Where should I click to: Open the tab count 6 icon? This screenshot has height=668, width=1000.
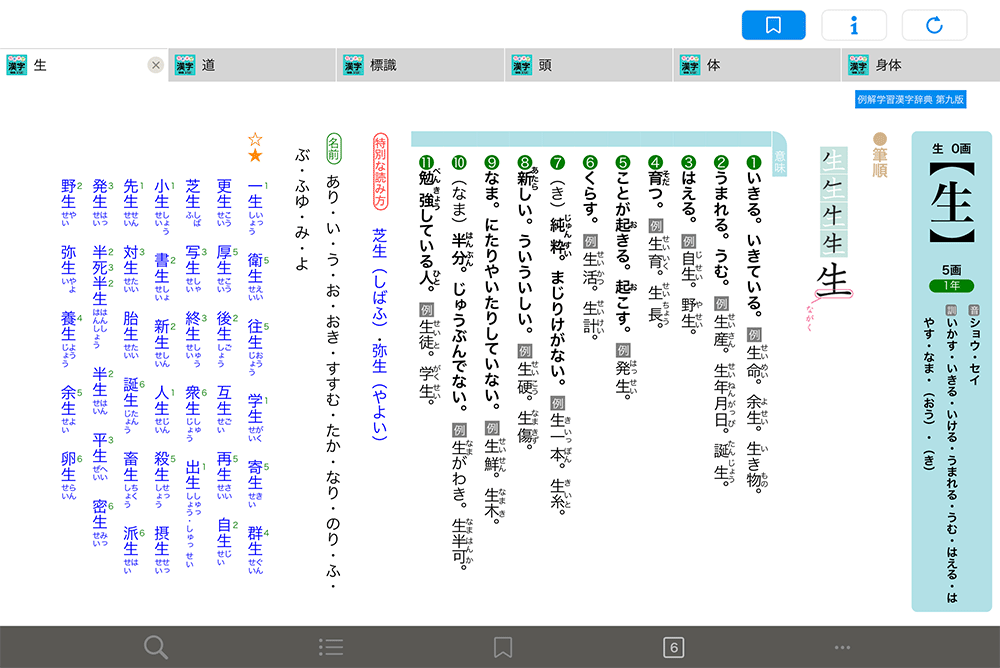coord(673,647)
